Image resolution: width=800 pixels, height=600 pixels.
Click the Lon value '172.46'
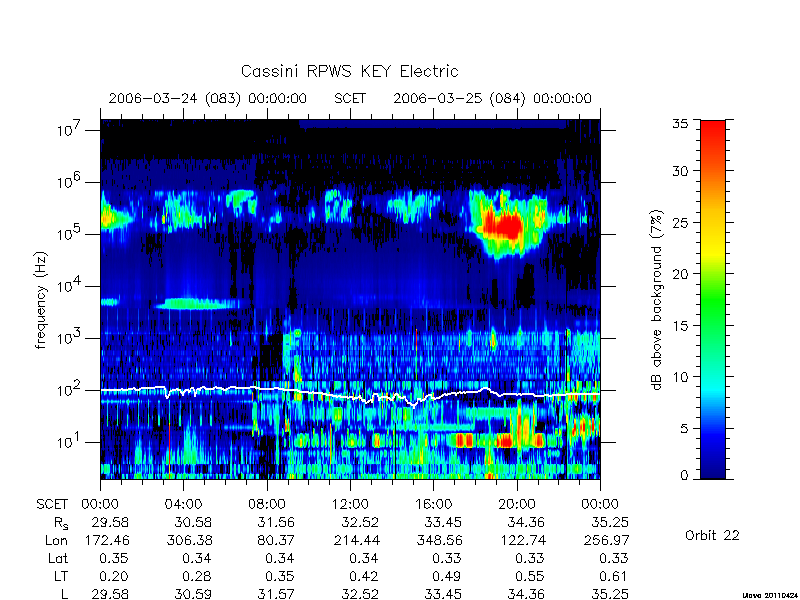click(x=107, y=540)
